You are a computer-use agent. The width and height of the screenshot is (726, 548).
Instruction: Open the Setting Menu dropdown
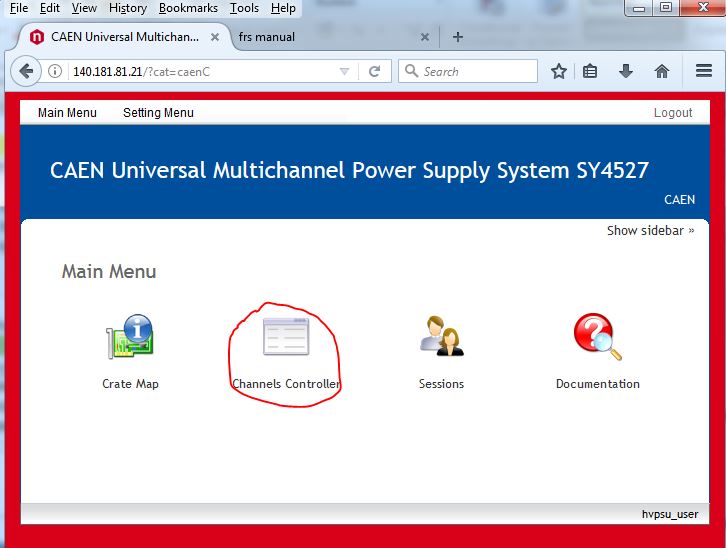pos(158,113)
